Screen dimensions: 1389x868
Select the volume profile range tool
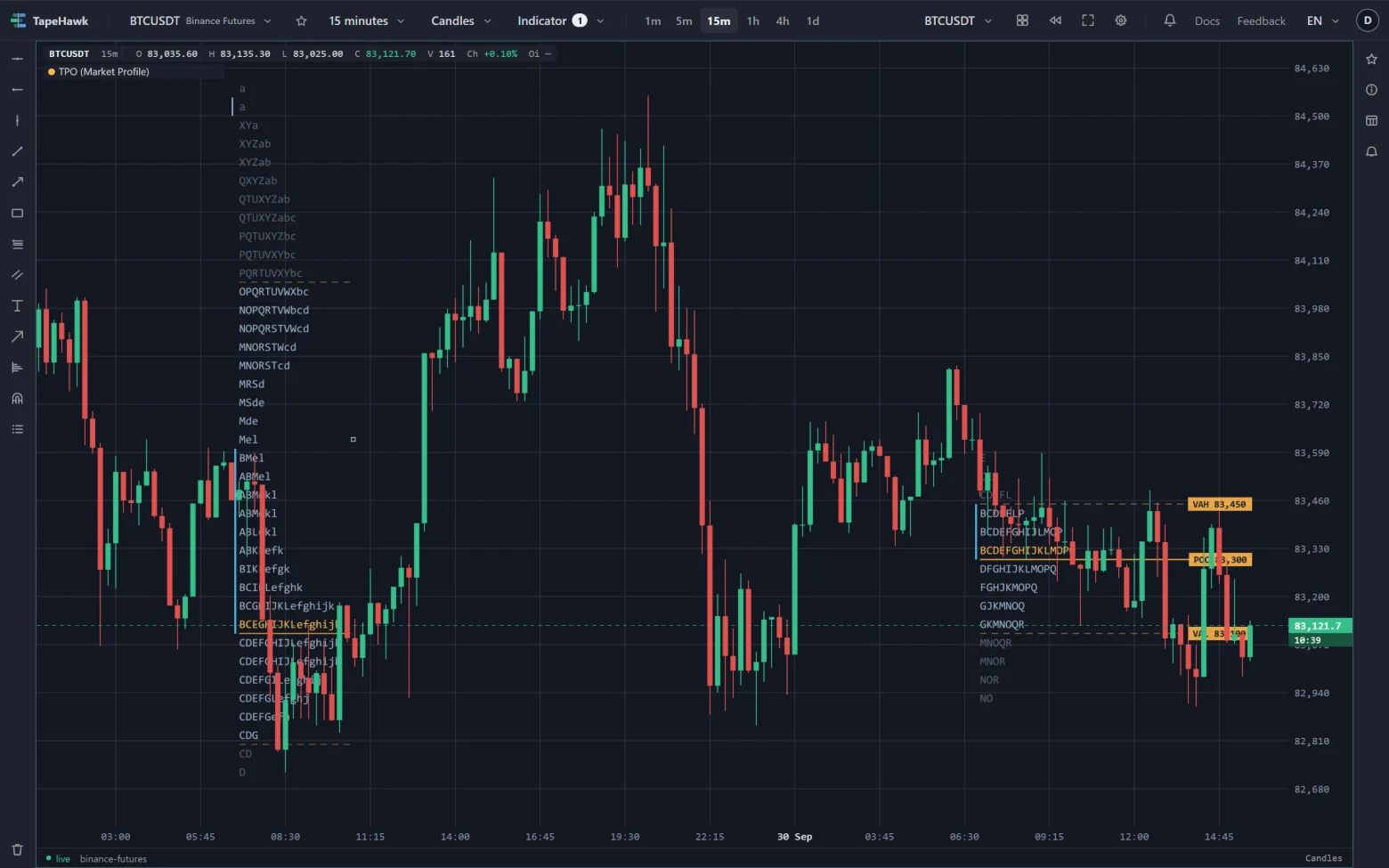point(17,368)
